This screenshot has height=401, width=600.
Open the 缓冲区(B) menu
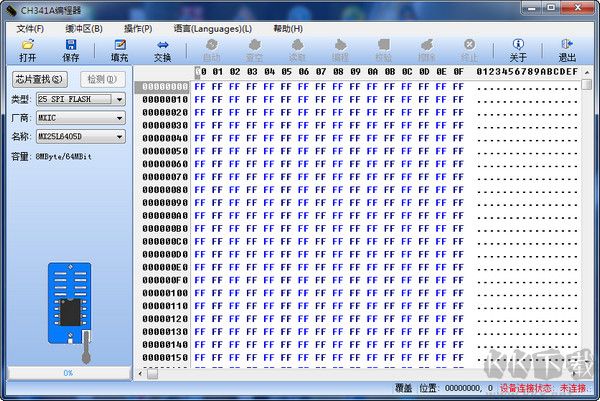[x=84, y=29]
